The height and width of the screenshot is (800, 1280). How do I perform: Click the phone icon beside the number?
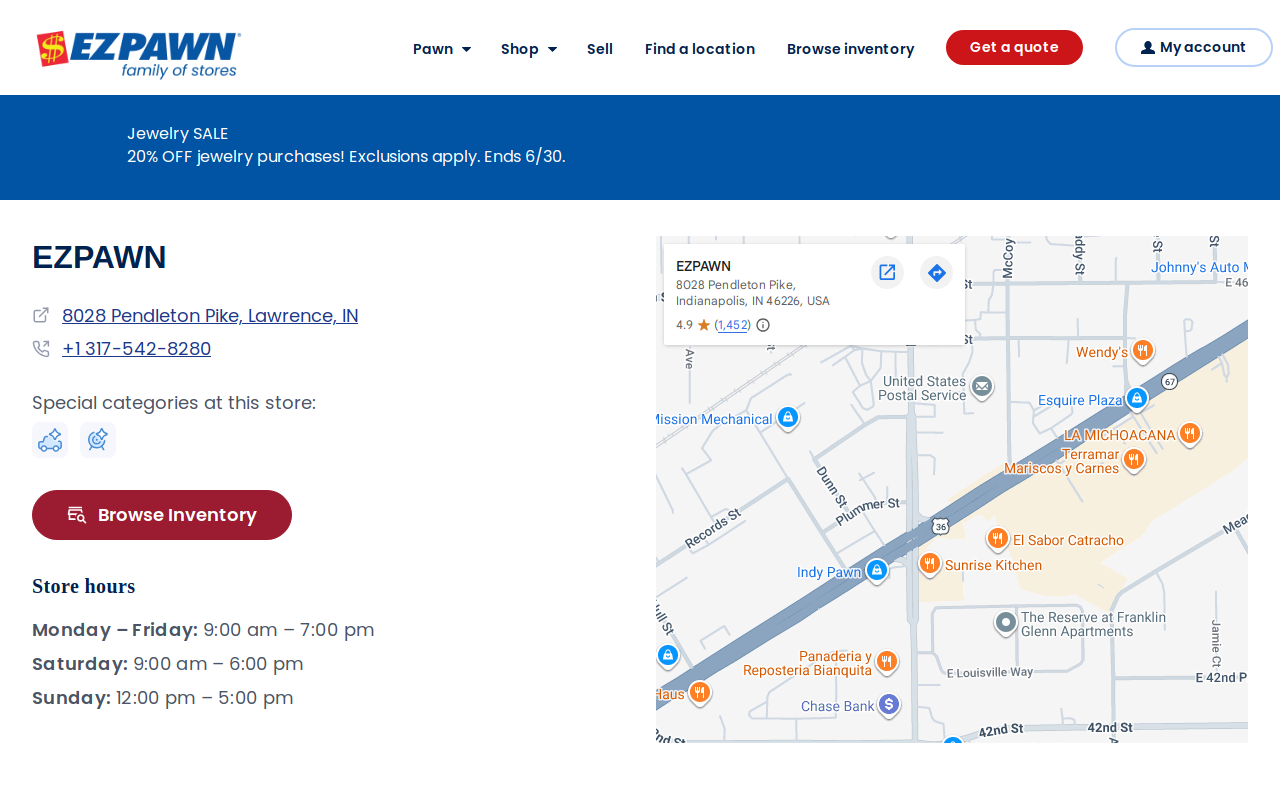pos(41,348)
